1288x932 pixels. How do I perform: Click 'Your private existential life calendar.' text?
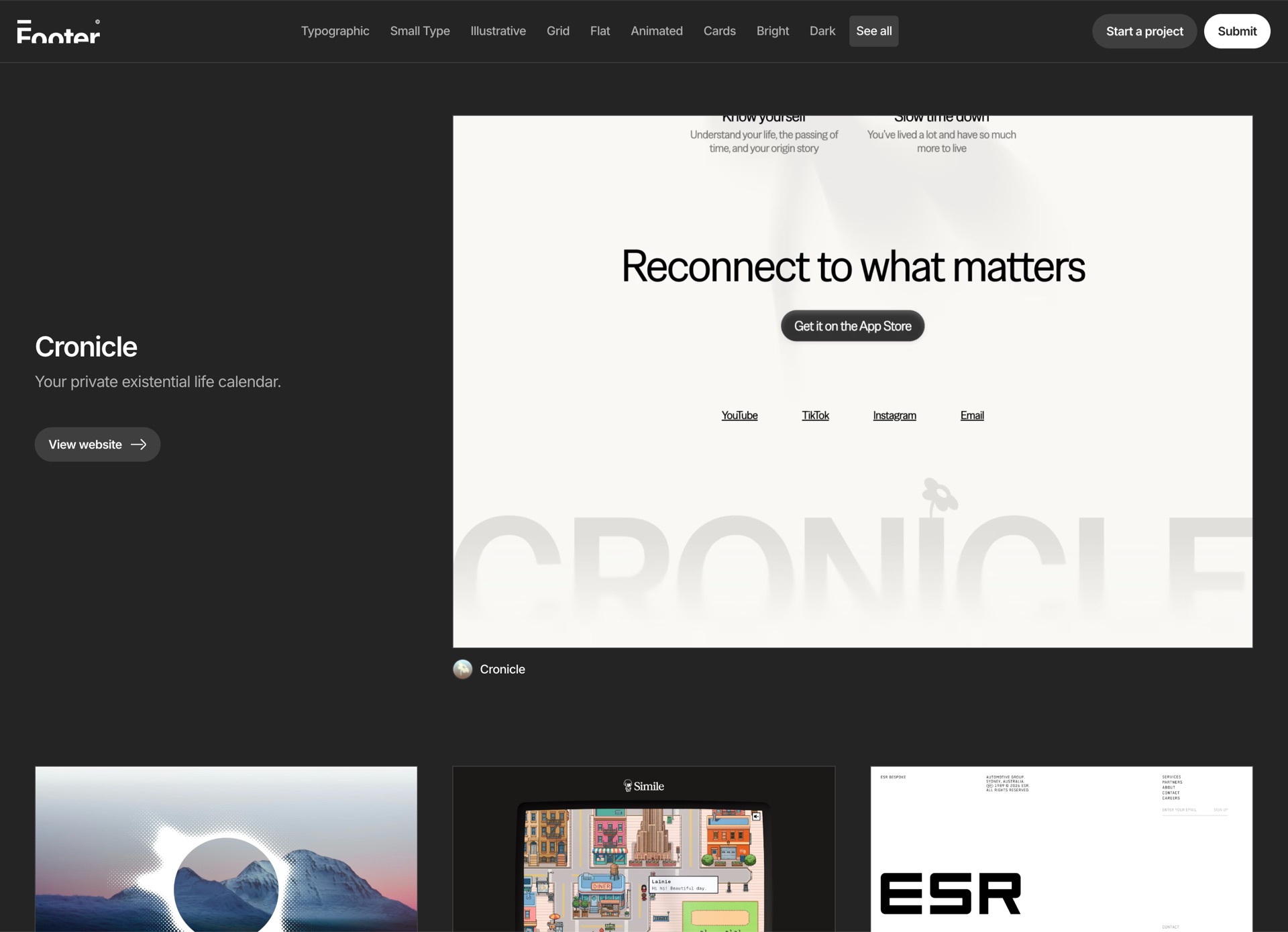pos(158,382)
